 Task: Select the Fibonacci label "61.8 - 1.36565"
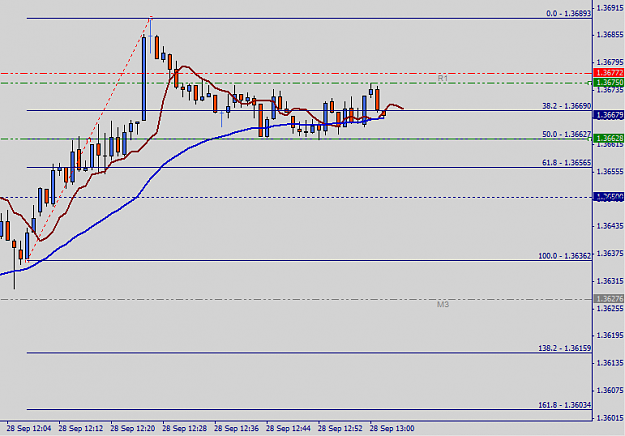pyautogui.click(x=566, y=163)
